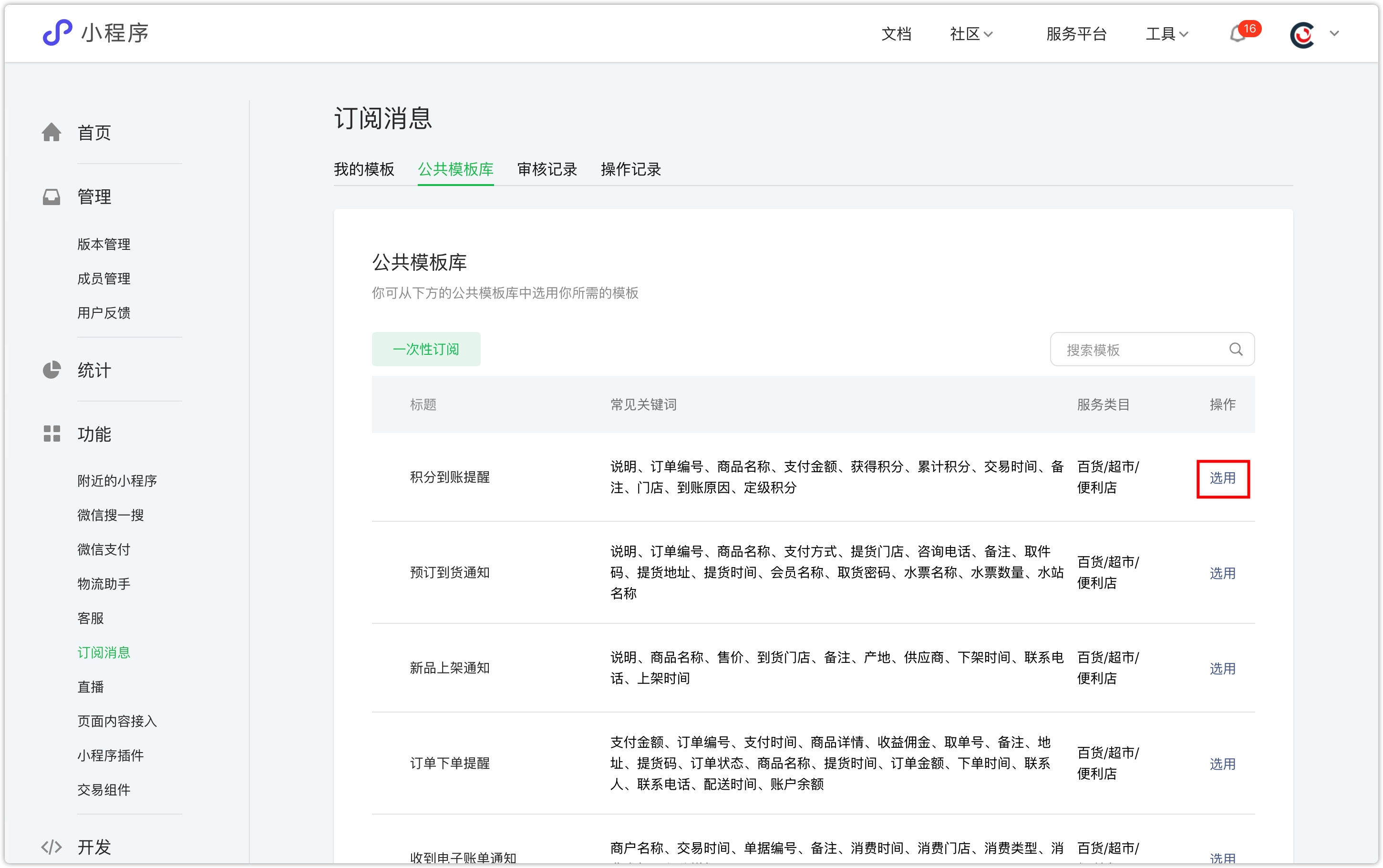Click the 统计 pie chart icon
This screenshot has height=868, width=1383.
(52, 370)
